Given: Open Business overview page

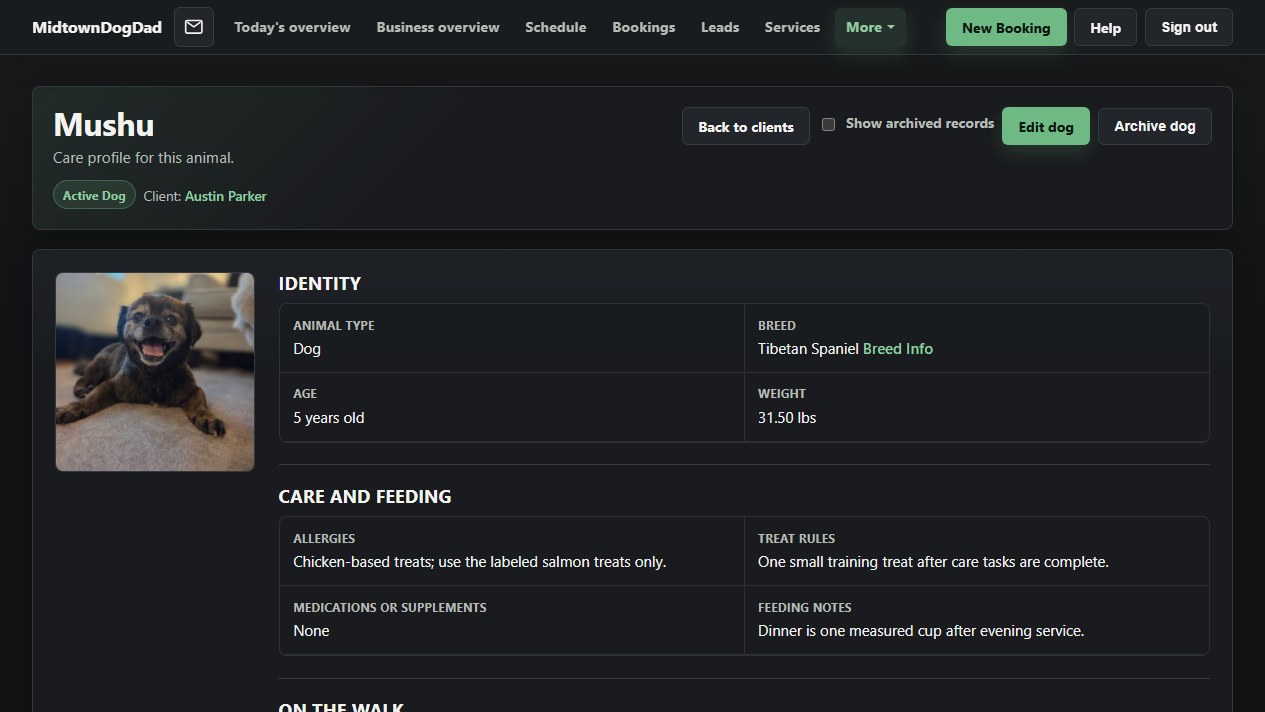Looking at the screenshot, I should pyautogui.click(x=438, y=27).
